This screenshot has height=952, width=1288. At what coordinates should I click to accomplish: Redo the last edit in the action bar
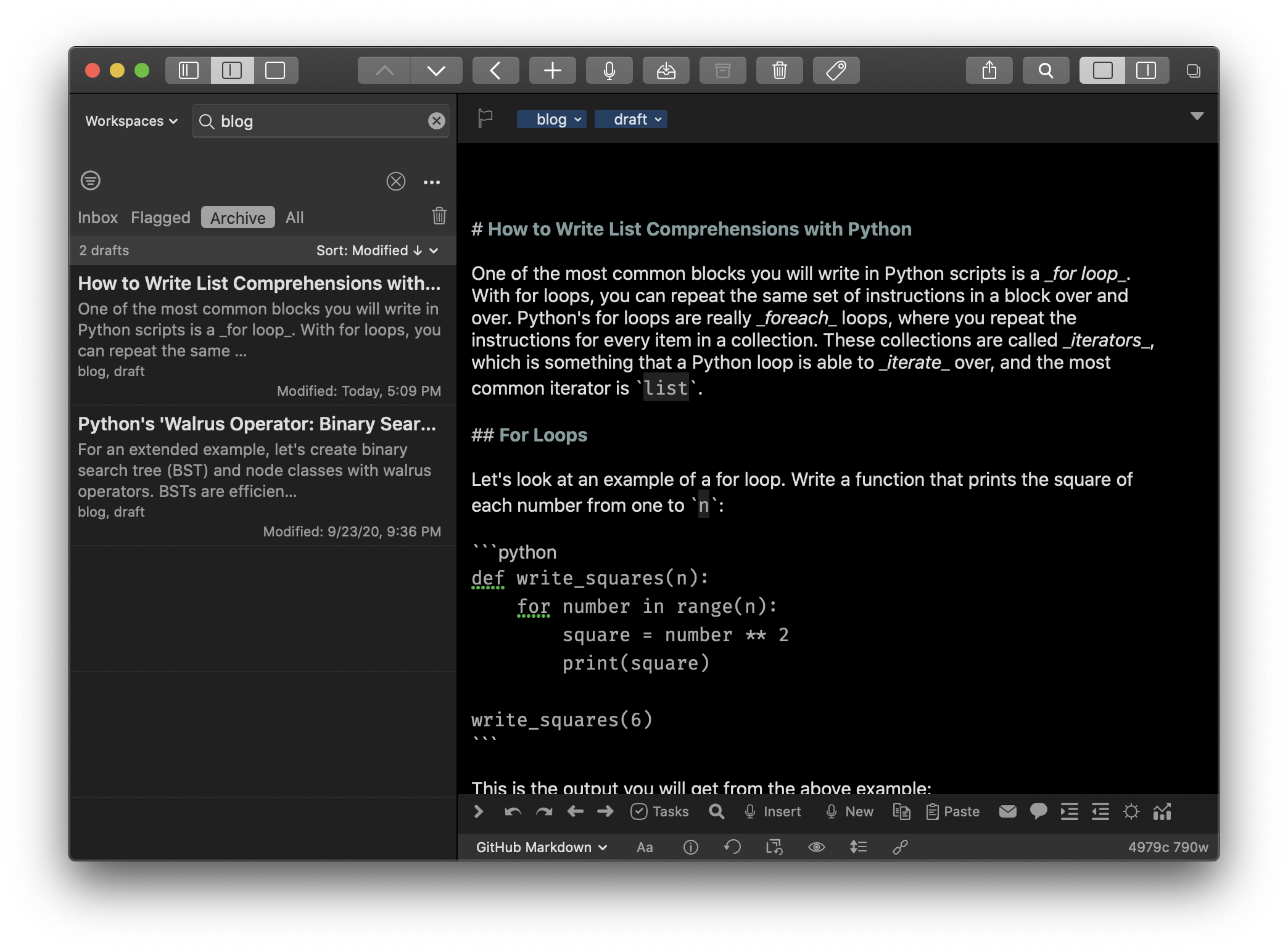click(543, 811)
